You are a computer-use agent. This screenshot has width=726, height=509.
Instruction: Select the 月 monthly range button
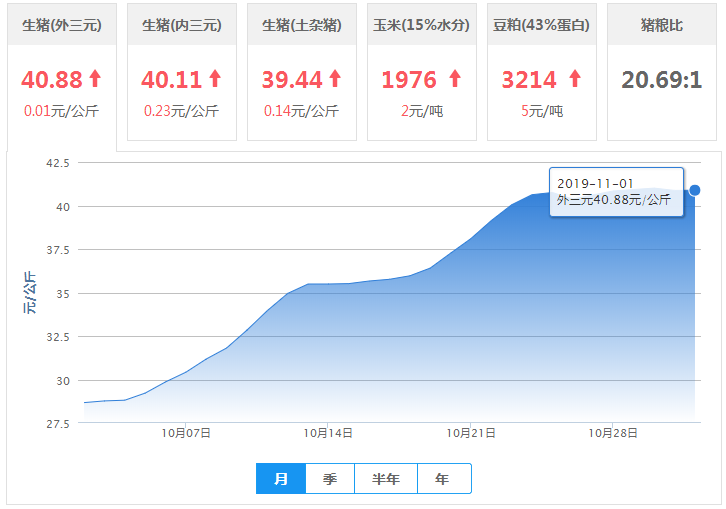281,479
